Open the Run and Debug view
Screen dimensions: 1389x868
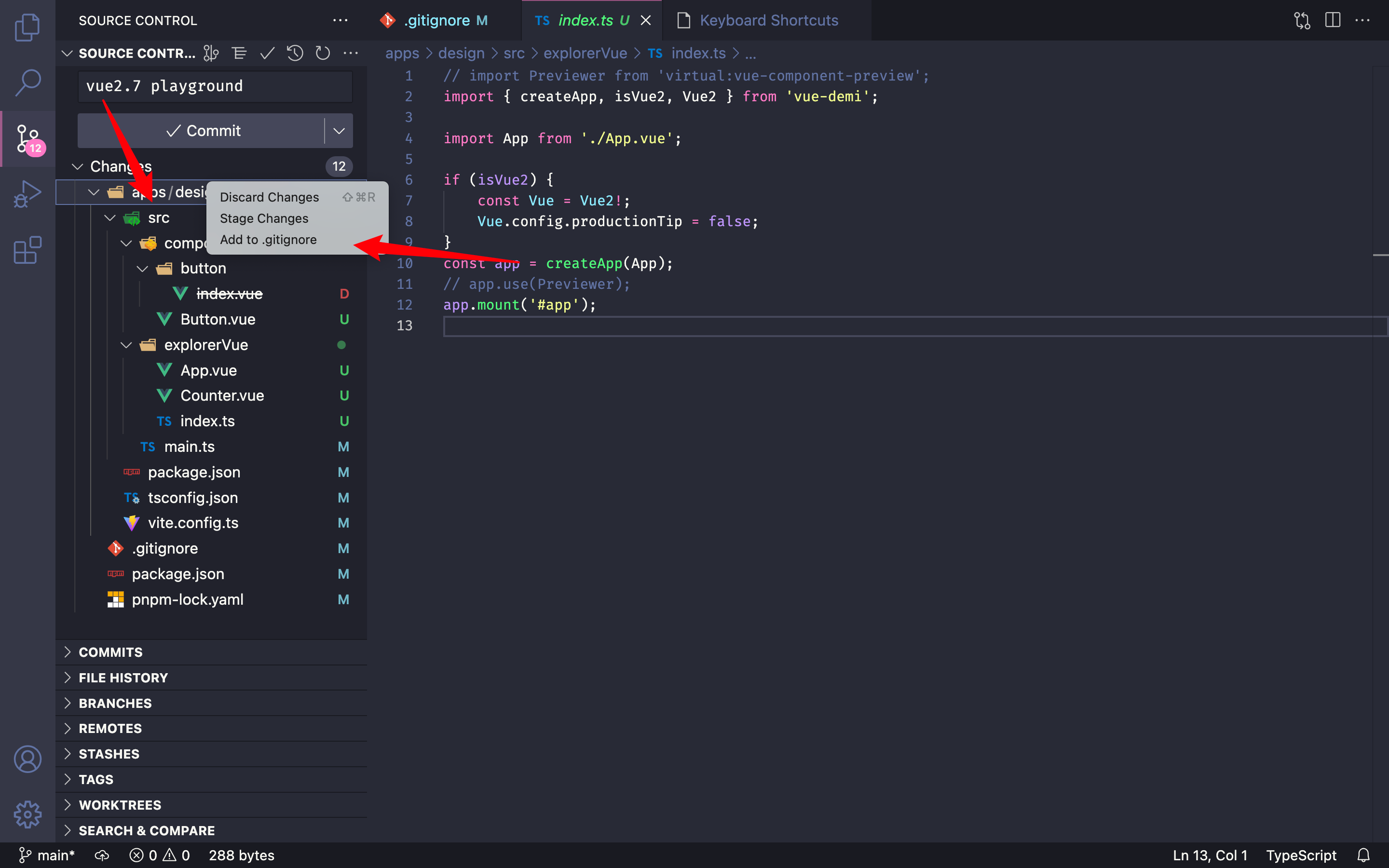(27, 194)
